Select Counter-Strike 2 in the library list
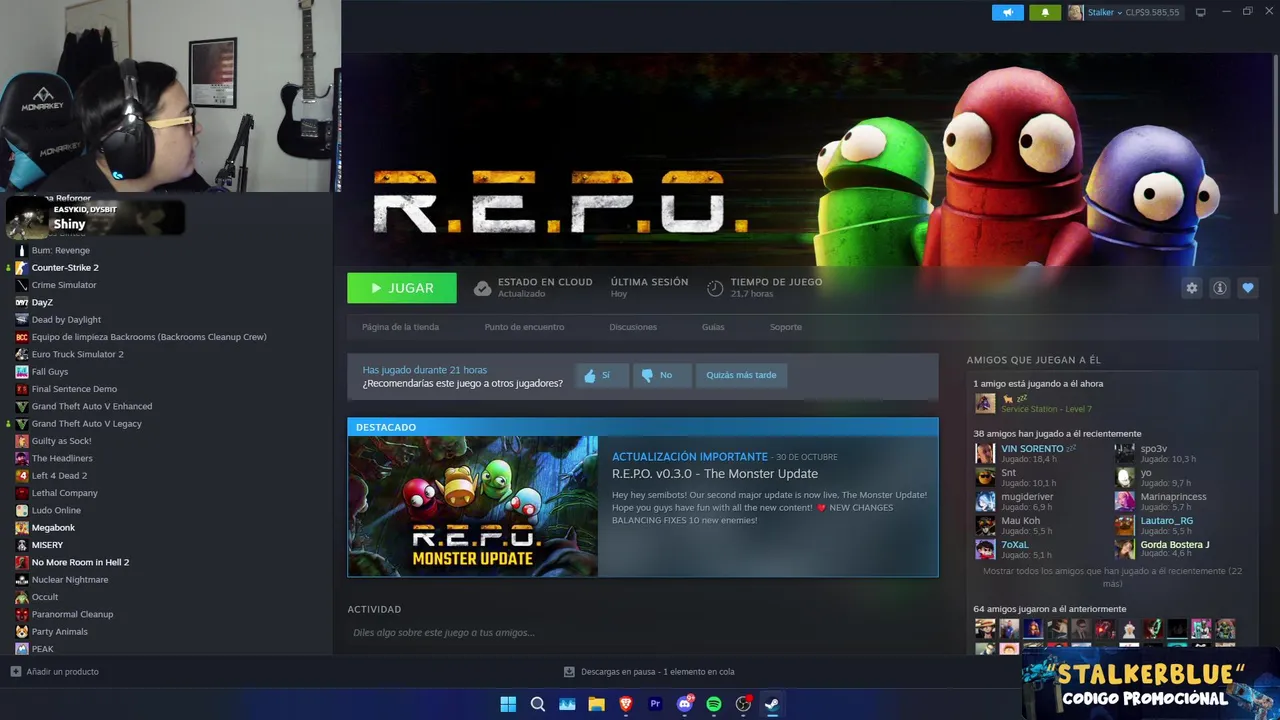Screen dimensions: 1280x720 tap(65, 268)
